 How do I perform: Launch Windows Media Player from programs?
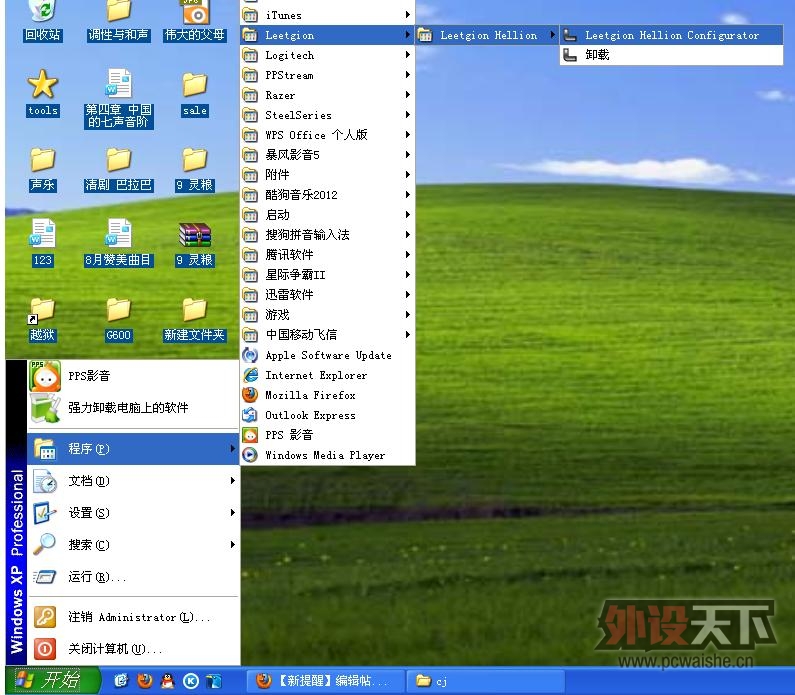[328, 455]
